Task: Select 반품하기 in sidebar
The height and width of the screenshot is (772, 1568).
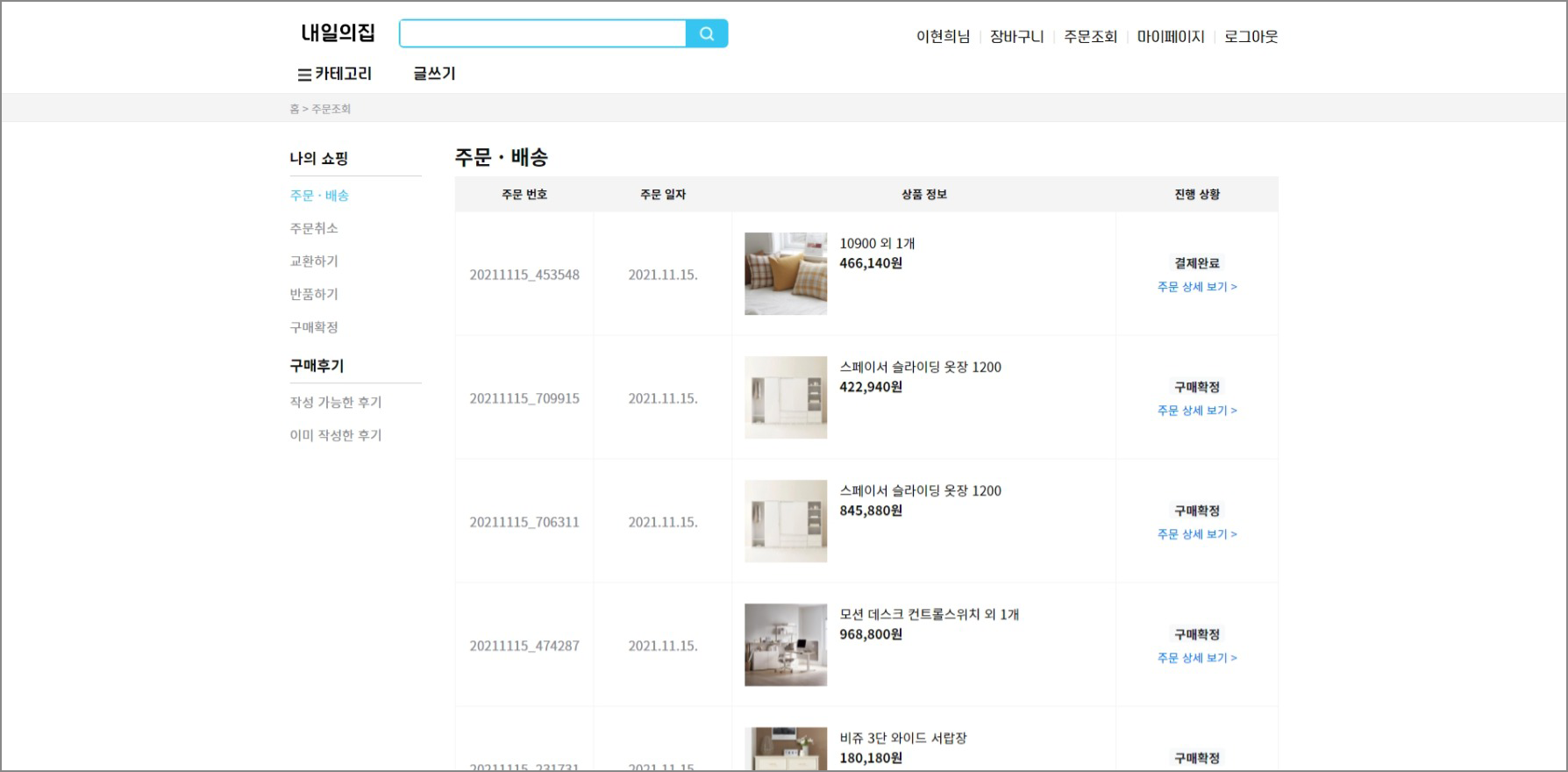Action: 314,294
